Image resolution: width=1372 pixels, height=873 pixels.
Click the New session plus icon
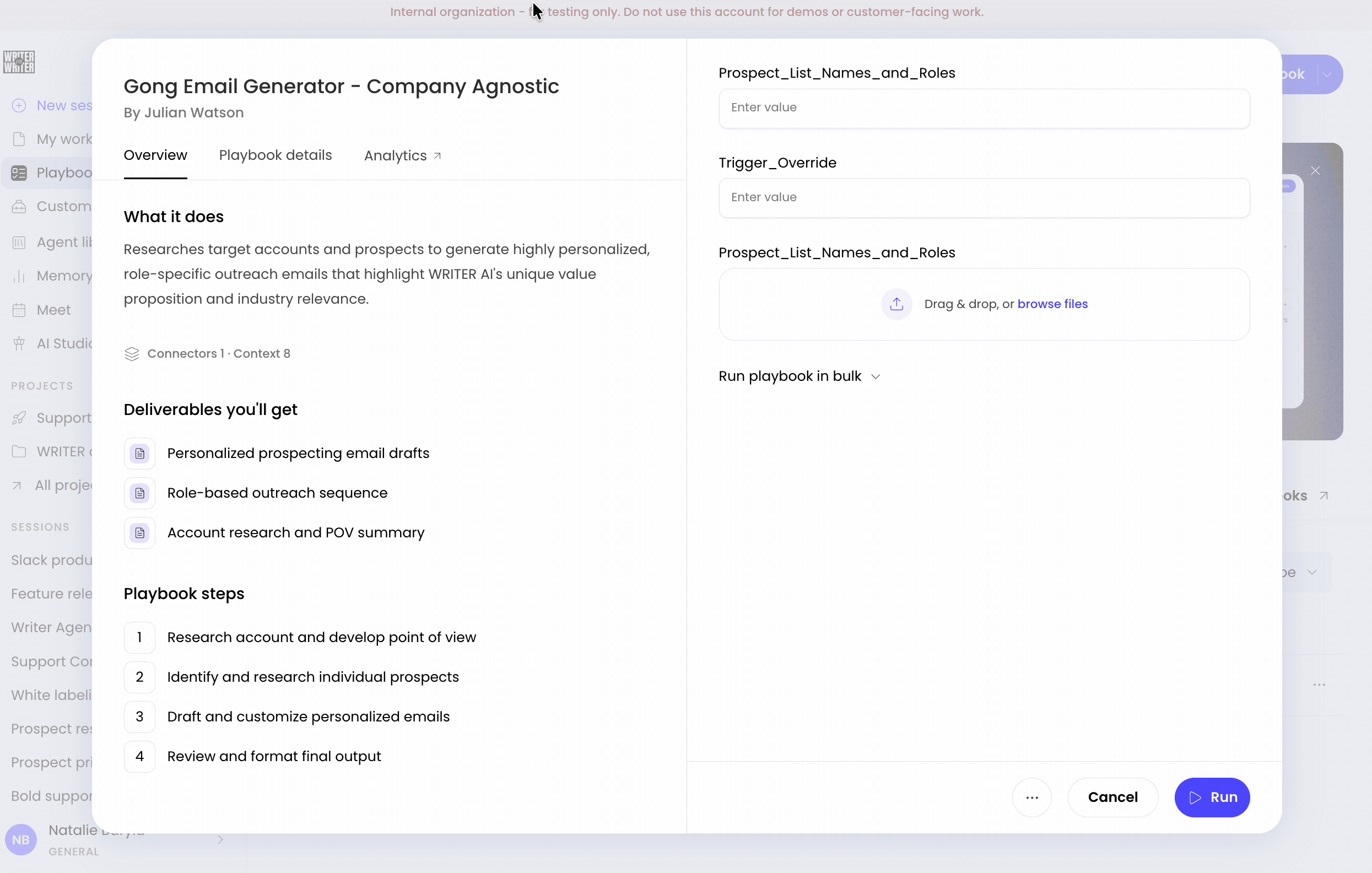19,105
